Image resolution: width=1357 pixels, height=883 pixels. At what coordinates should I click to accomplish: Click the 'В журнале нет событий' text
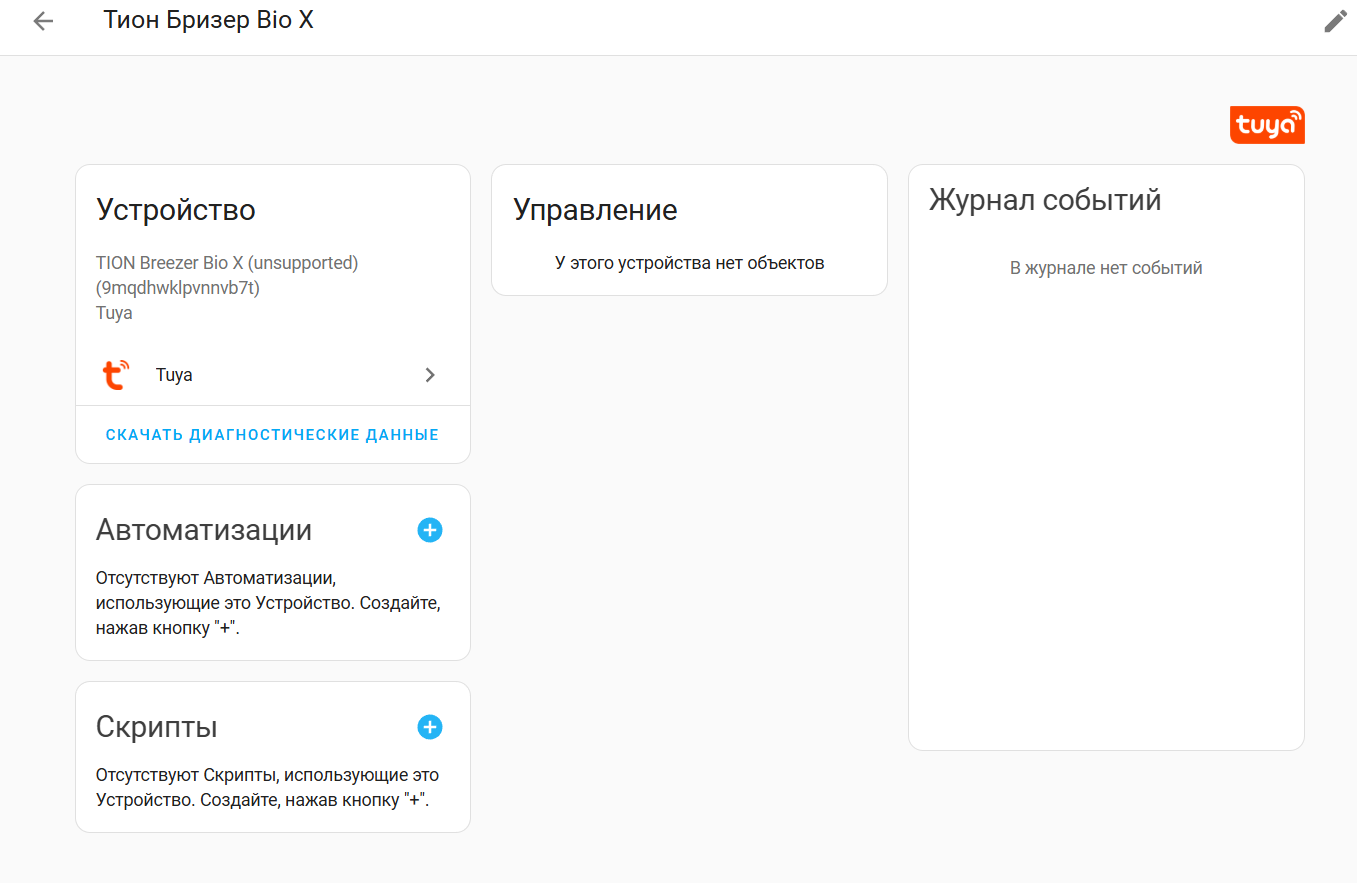click(1106, 268)
